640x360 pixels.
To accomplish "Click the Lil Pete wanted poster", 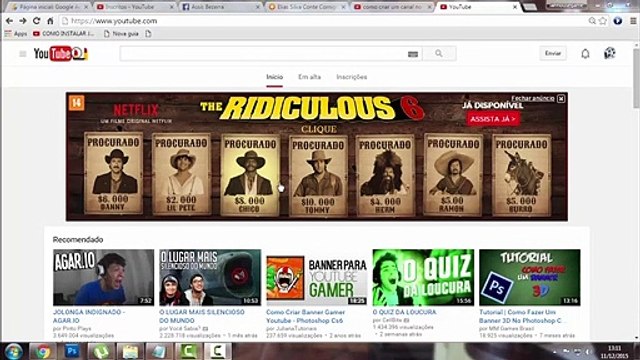I will click(182, 173).
